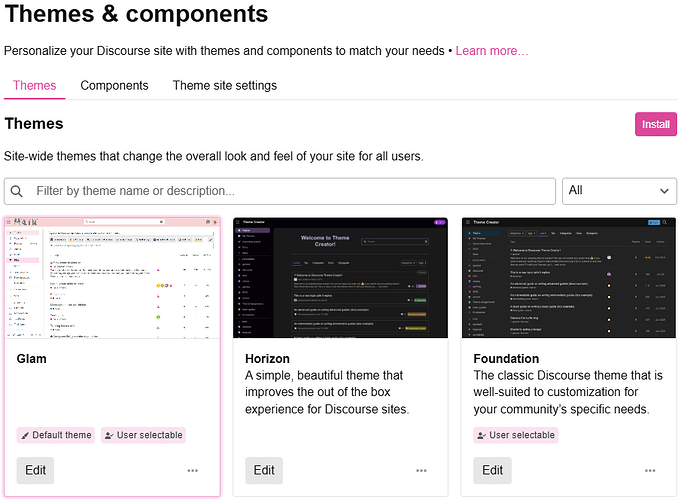Image resolution: width=681 pixels, height=500 pixels.
Task: Open Horizon theme three-dot menu
Action: point(421,470)
